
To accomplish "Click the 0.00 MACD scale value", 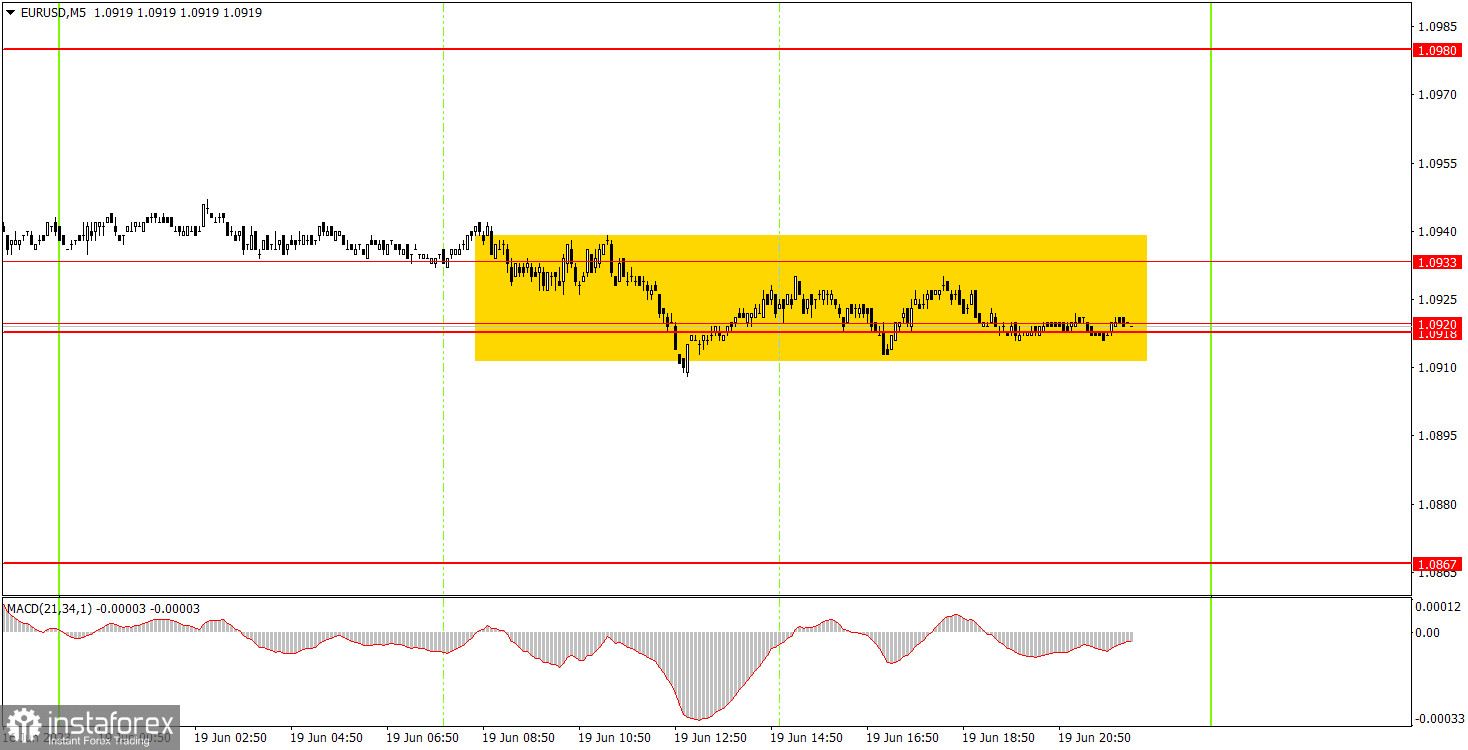I will coord(1428,632).
